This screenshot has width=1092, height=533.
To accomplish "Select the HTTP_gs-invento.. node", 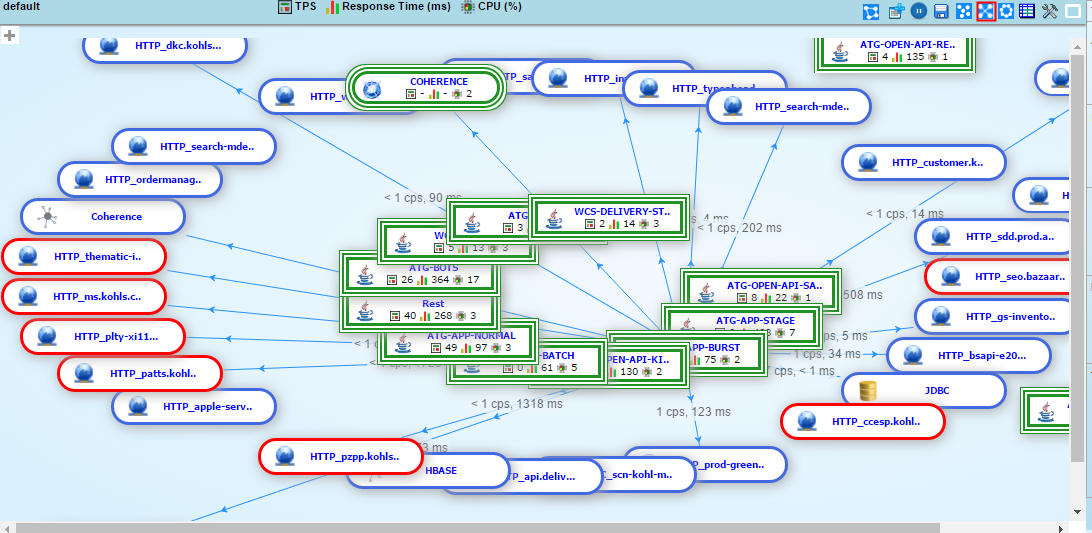I will pos(994,316).
